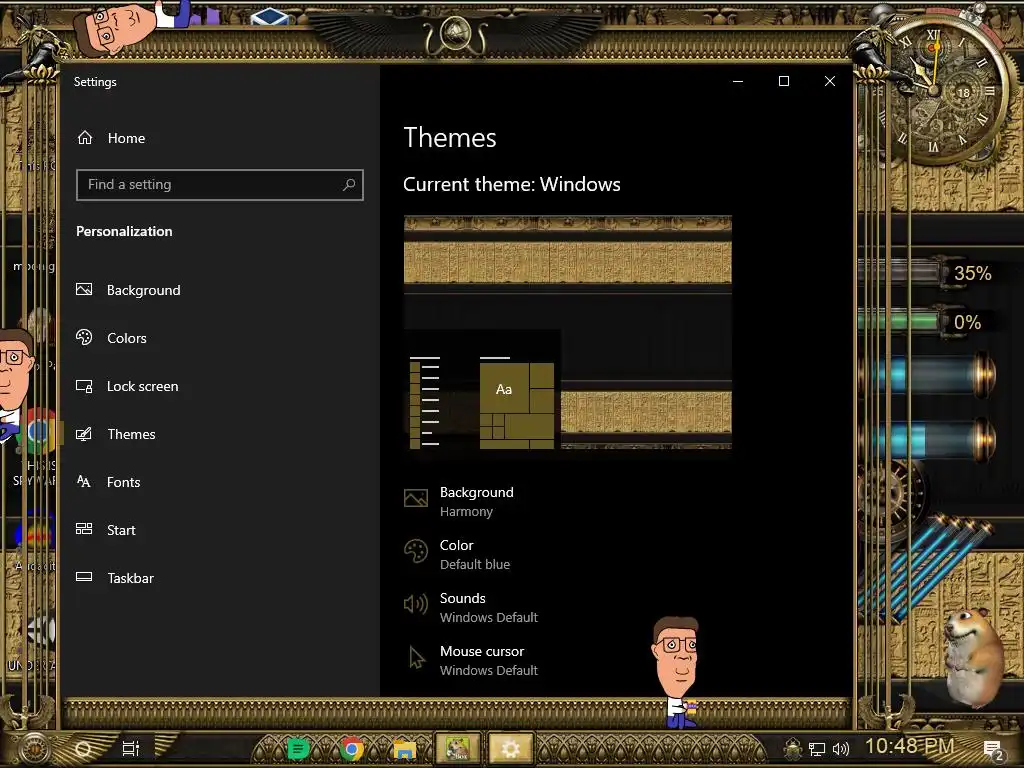The width and height of the screenshot is (1024, 768).
Task: Click the Background picture icon in sidebar
Action: [84, 289]
